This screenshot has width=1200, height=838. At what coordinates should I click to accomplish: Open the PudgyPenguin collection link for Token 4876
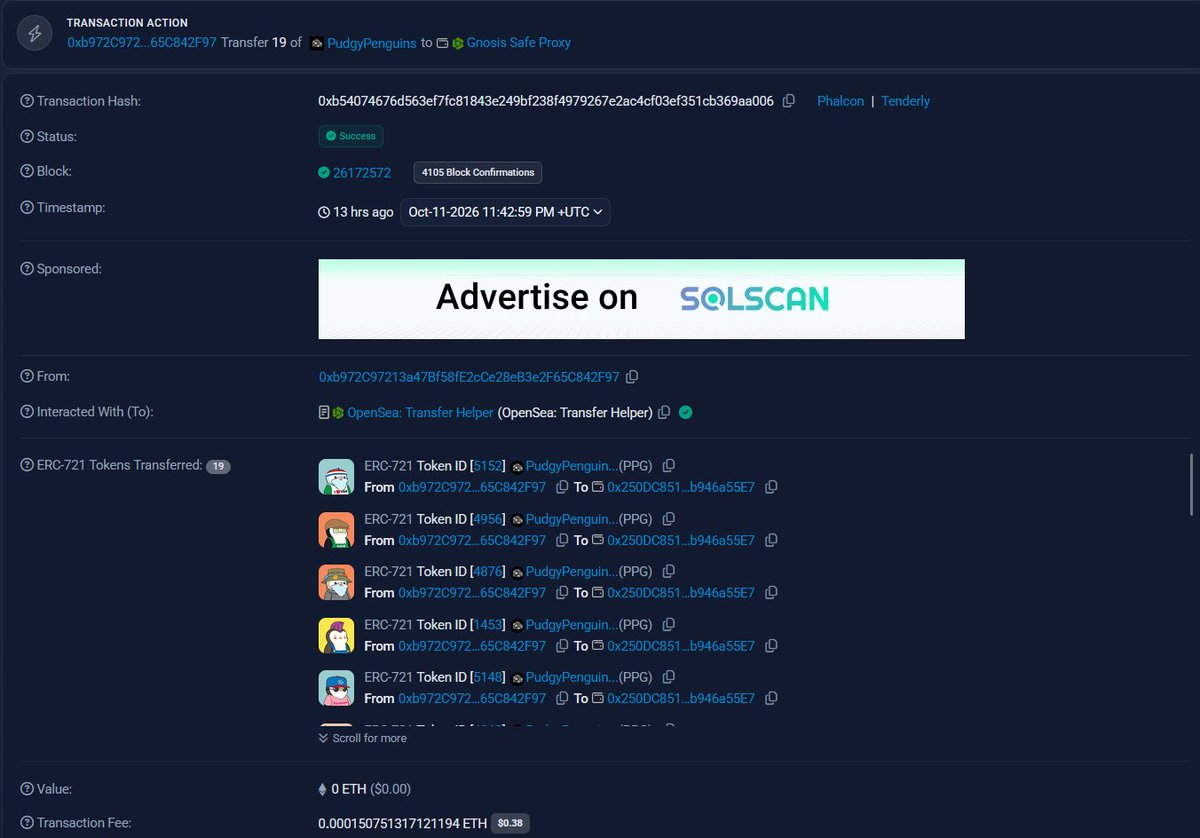pyautogui.click(x=571, y=572)
